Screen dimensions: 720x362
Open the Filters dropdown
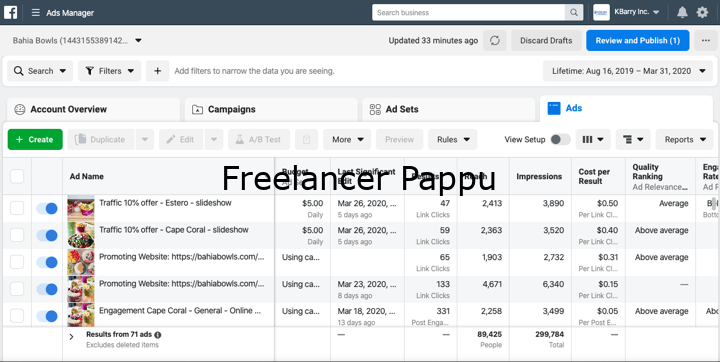[x=109, y=71]
